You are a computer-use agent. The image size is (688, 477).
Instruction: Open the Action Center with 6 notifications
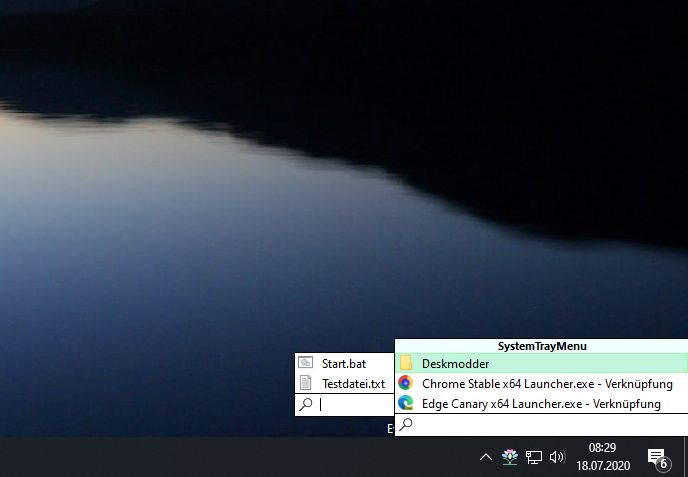tap(657, 457)
